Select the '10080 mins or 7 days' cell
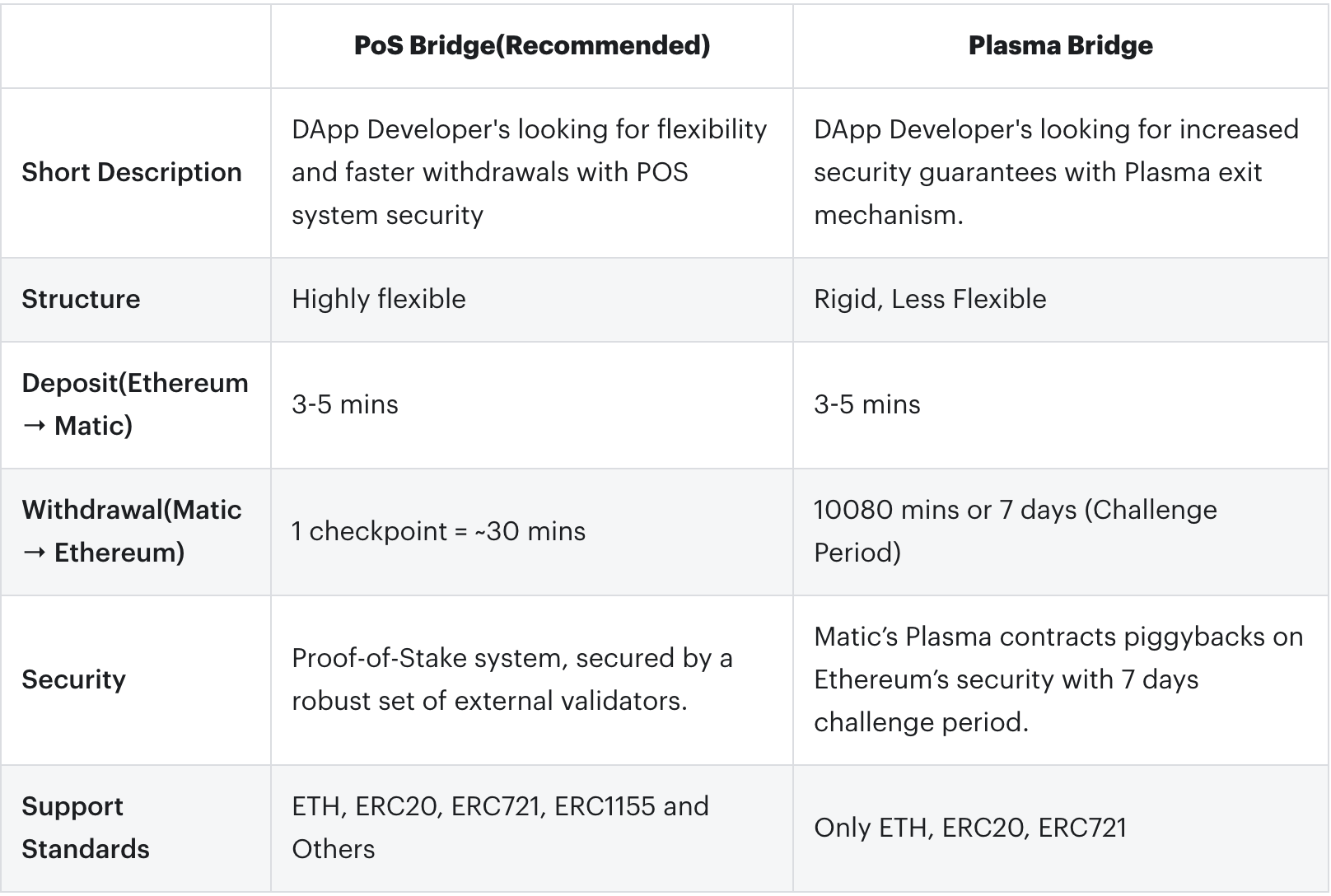Viewport: 1331px width, 896px height. (1015, 531)
